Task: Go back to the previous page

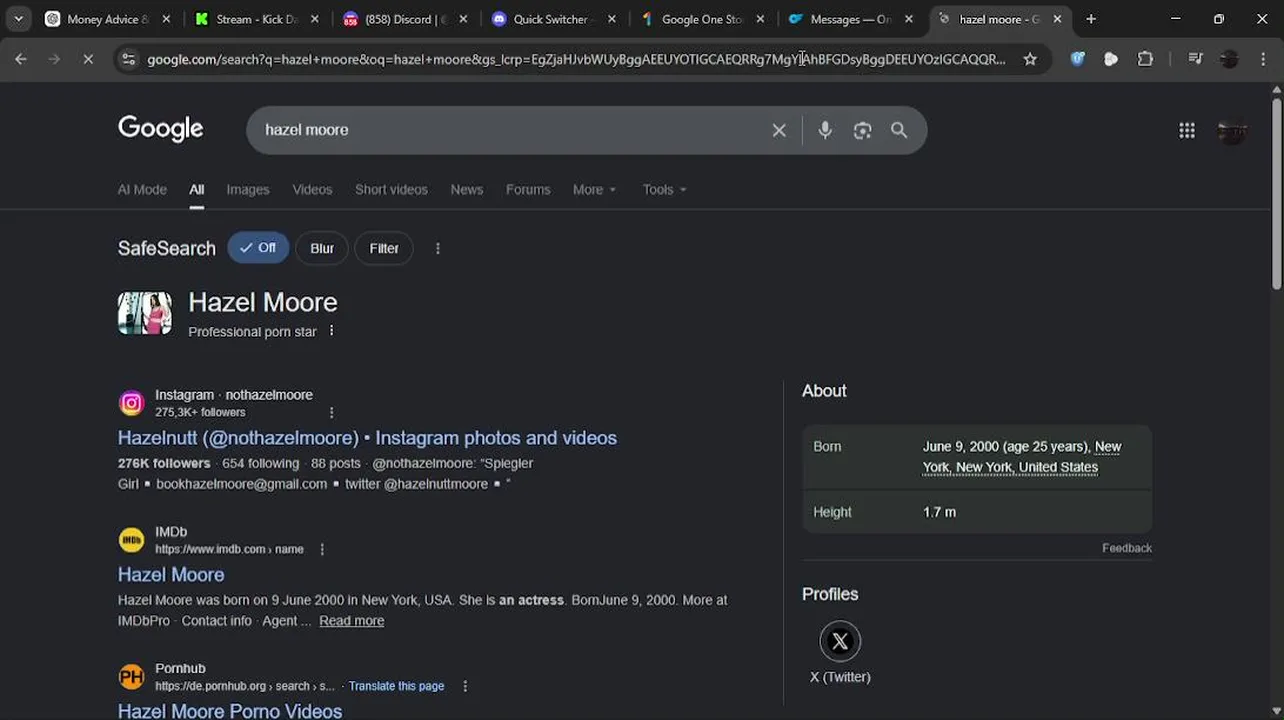Action: pyautogui.click(x=21, y=59)
